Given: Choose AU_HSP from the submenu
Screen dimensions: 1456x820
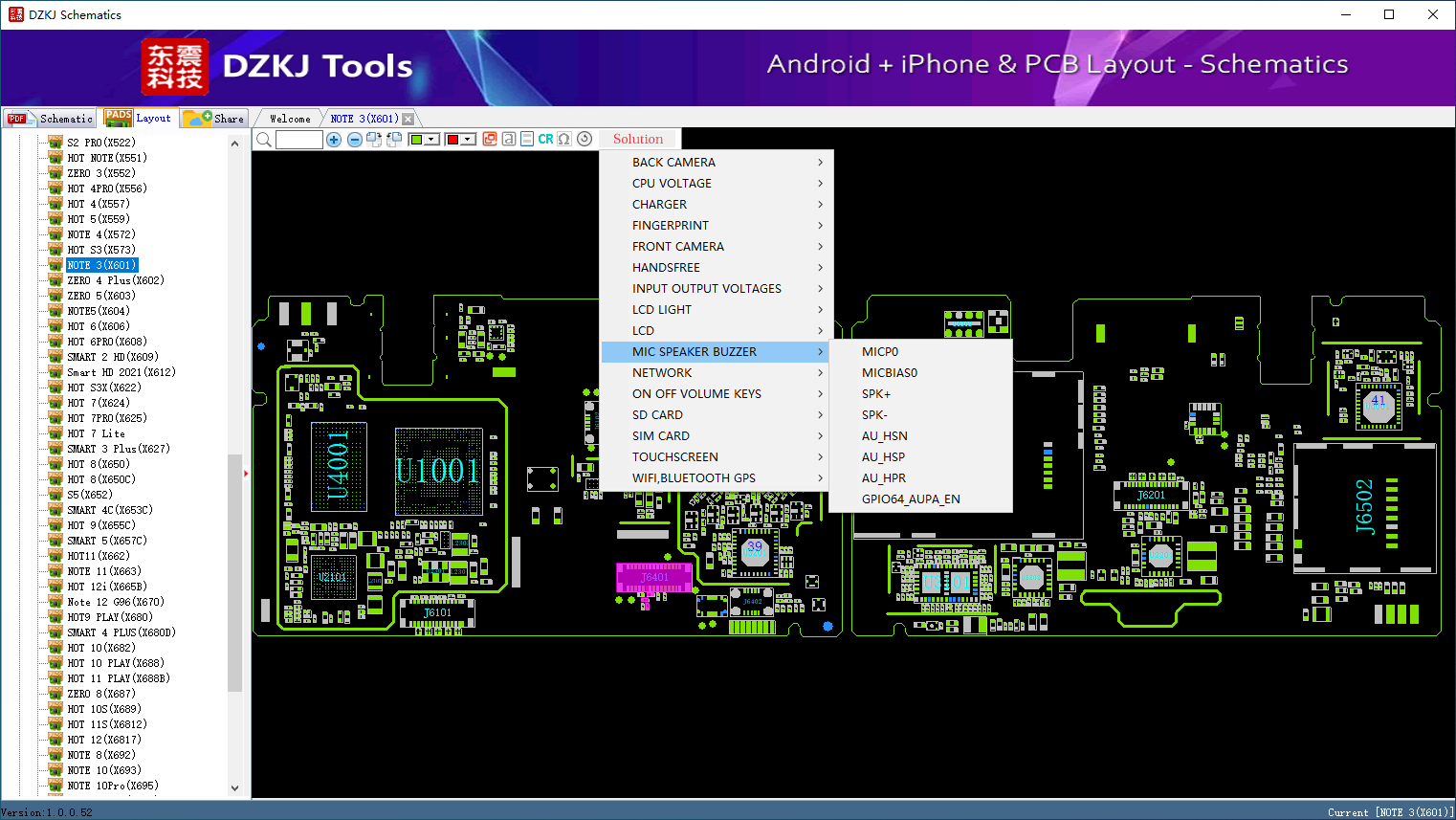Looking at the screenshot, I should 920,457.
